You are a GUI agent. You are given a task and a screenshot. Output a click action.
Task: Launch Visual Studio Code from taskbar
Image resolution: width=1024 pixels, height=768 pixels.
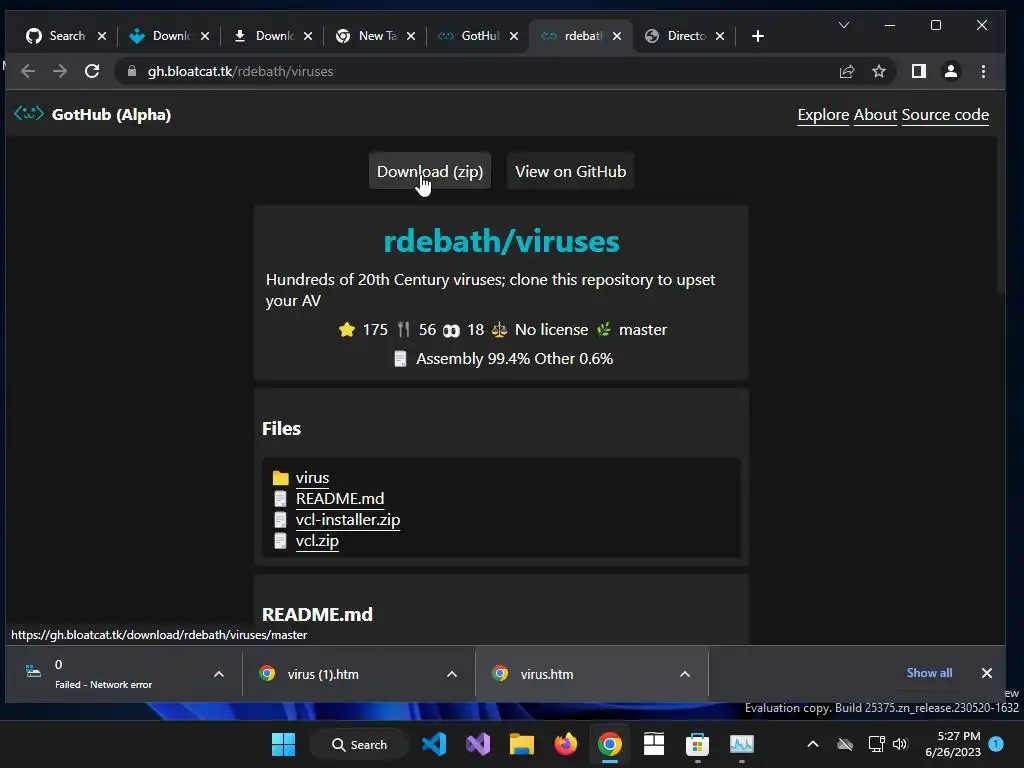coord(434,744)
